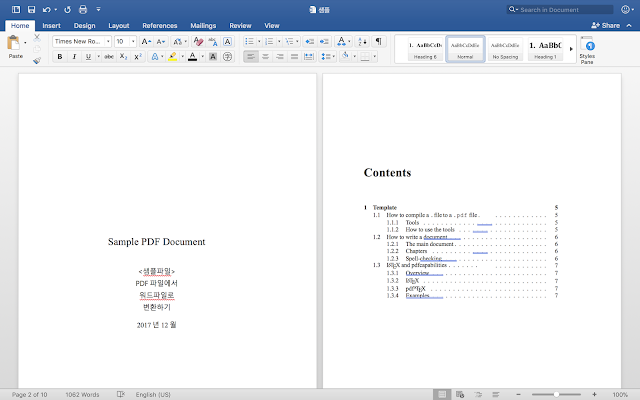Viewport: 640px width, 400px height.
Task: Open the font size dropdown
Action: click(133, 42)
